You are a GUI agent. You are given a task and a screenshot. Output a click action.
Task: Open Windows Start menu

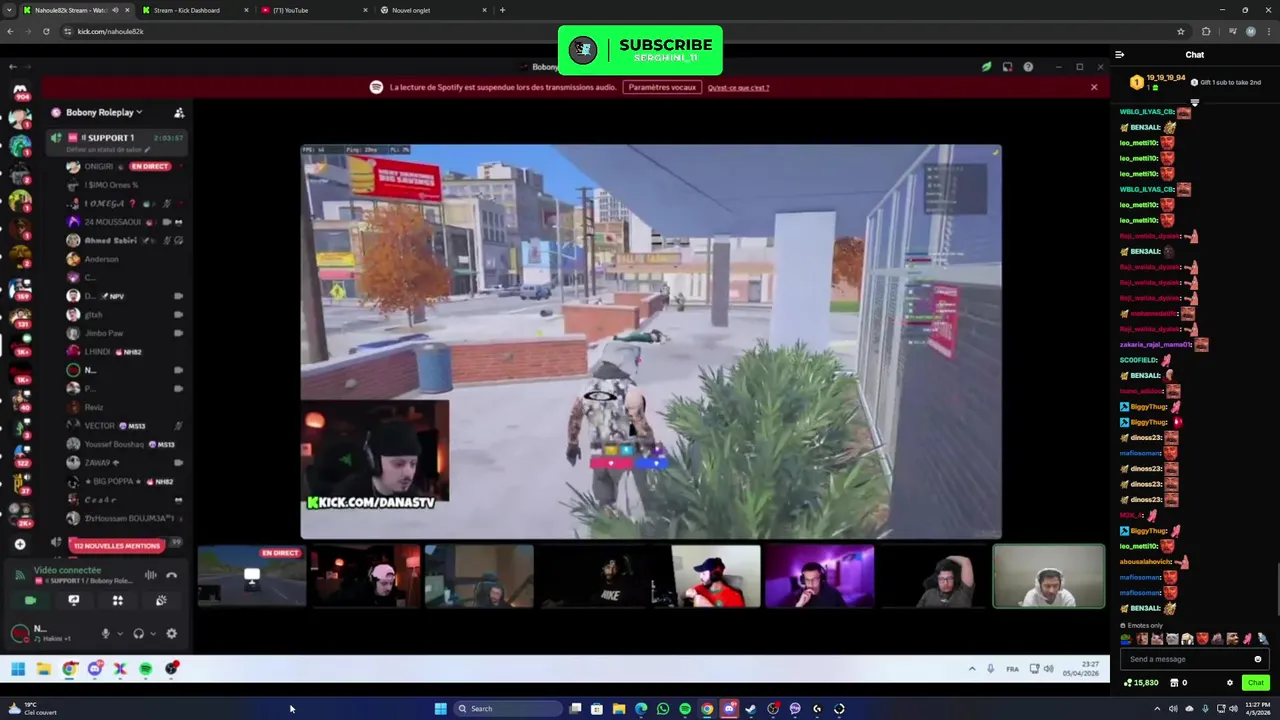click(440, 709)
